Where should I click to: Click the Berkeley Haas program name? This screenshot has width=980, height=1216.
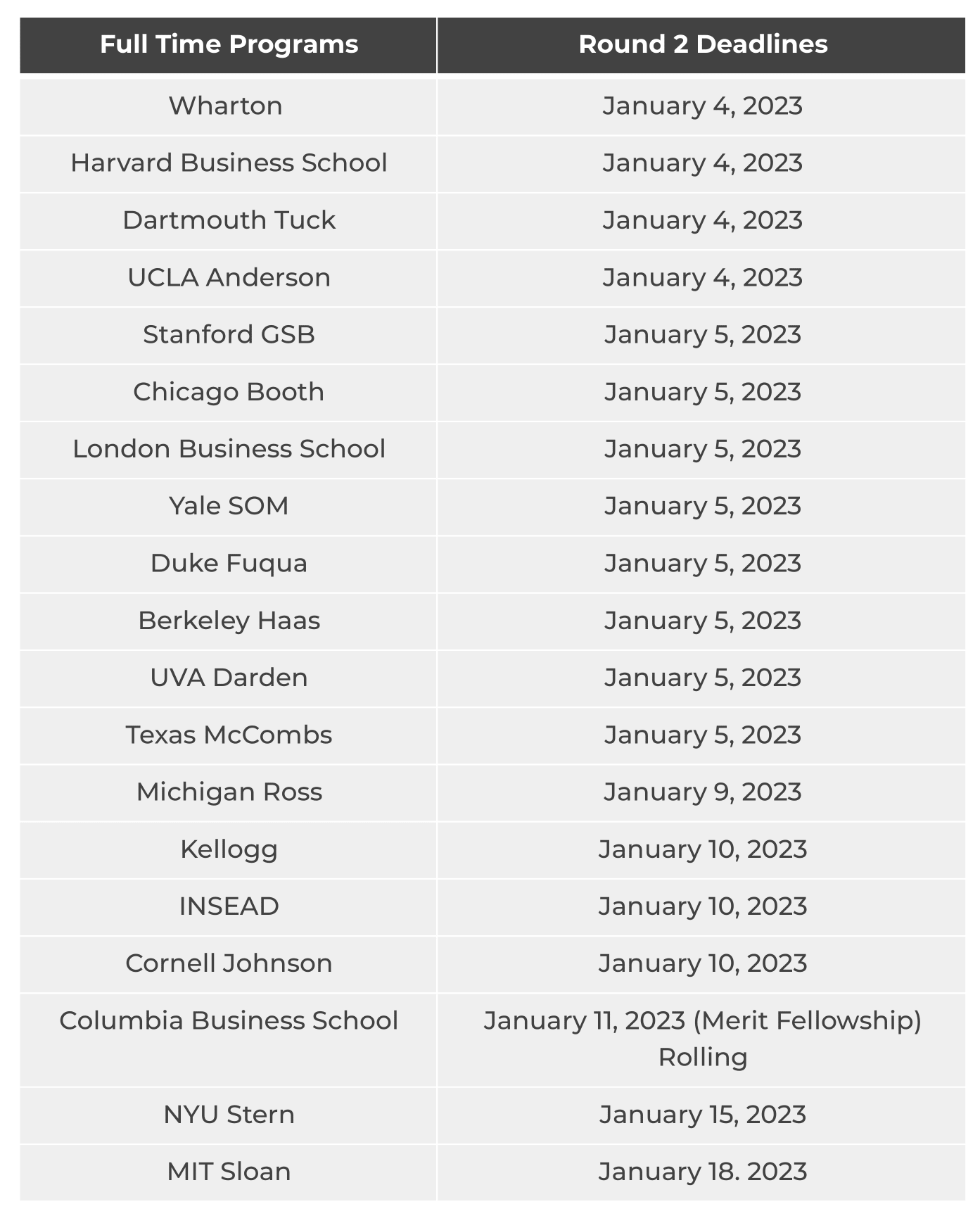(229, 621)
